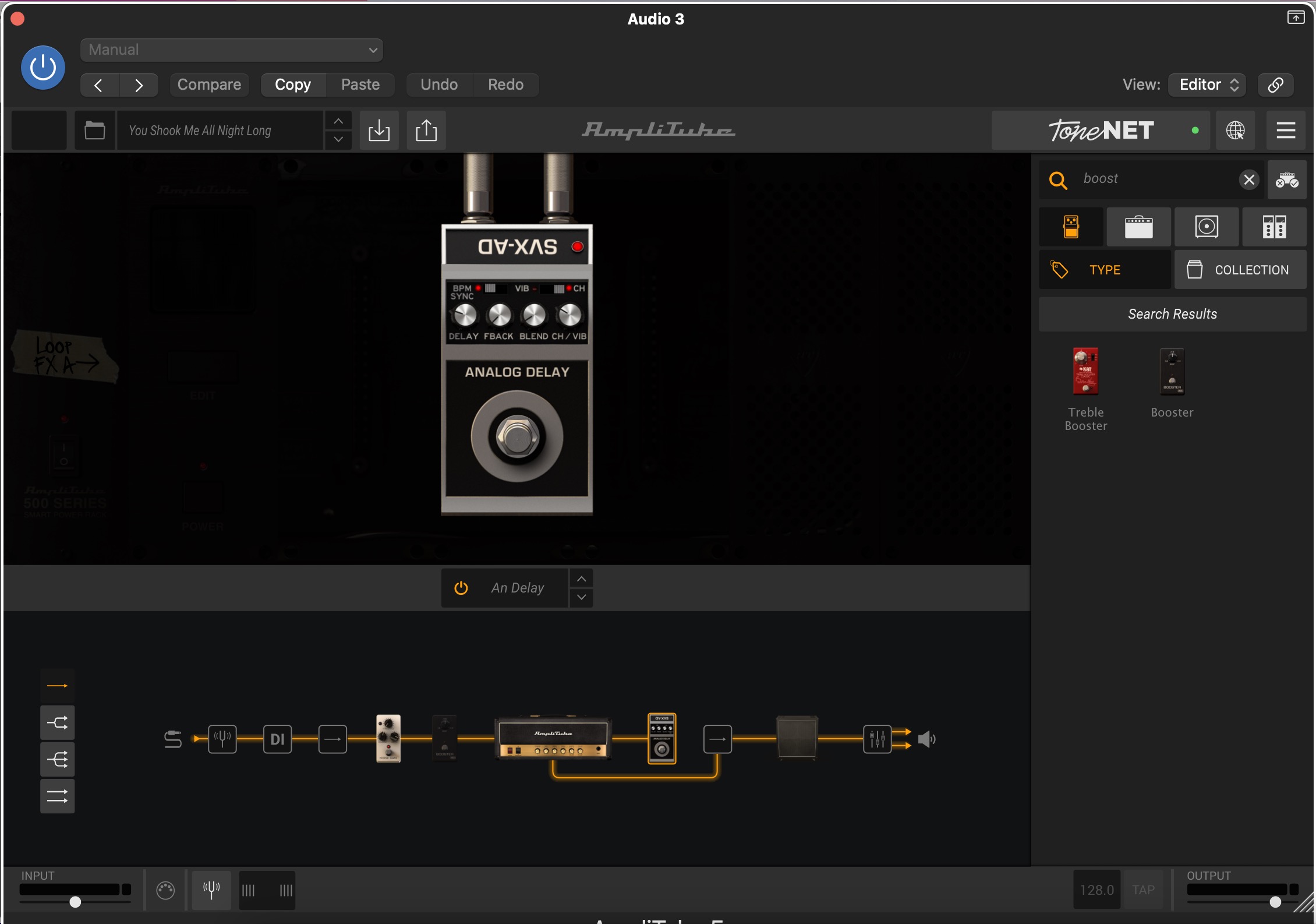
Task: Select previous preset with up arrow
Action: coord(338,121)
